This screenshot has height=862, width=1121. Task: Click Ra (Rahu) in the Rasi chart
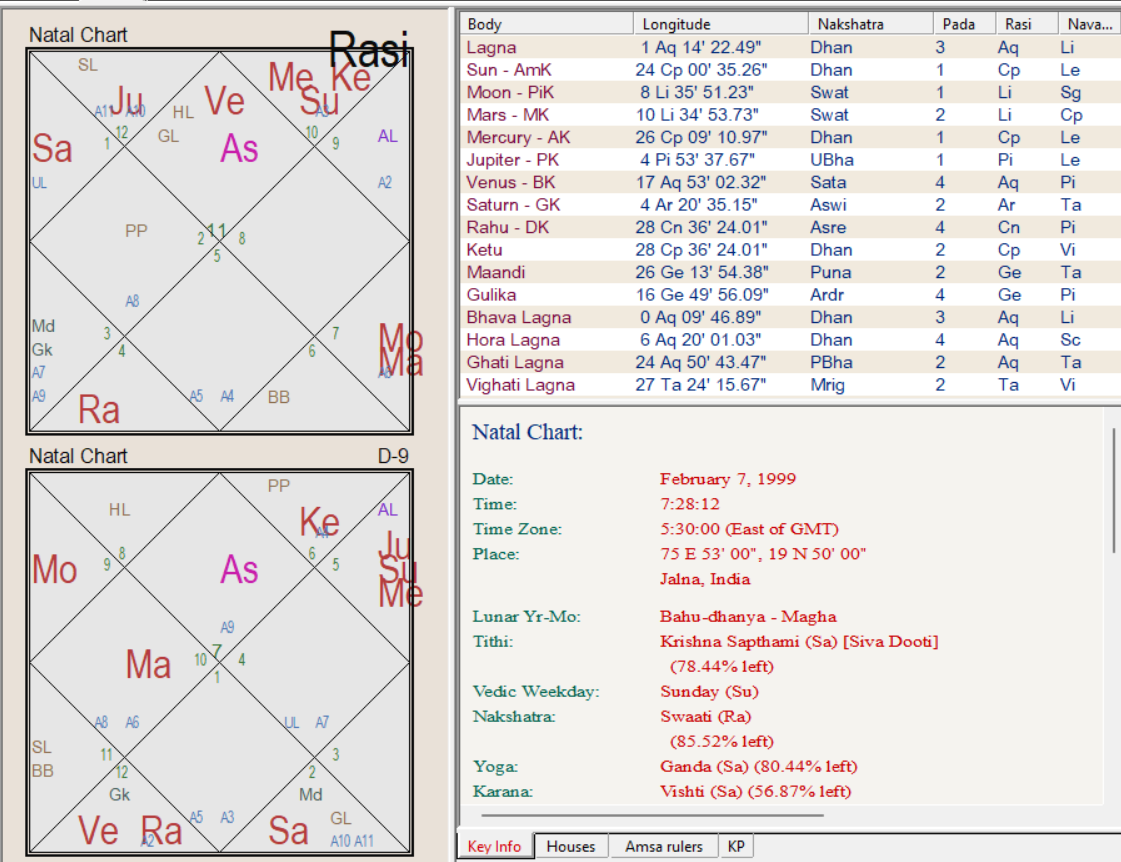pyautogui.click(x=99, y=410)
